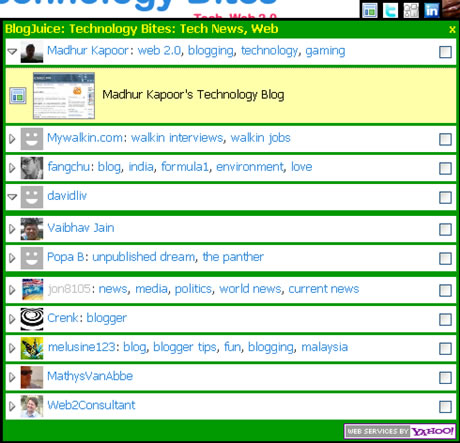Click melusine123's butterfly avatar
Viewport: 460px width, 443px height.
click(x=32, y=348)
